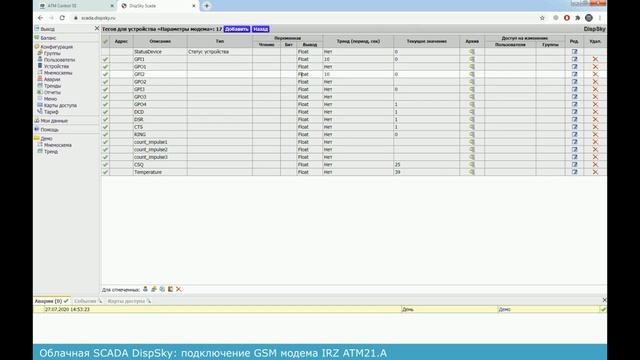Open Аварии in sidebar

(52, 80)
